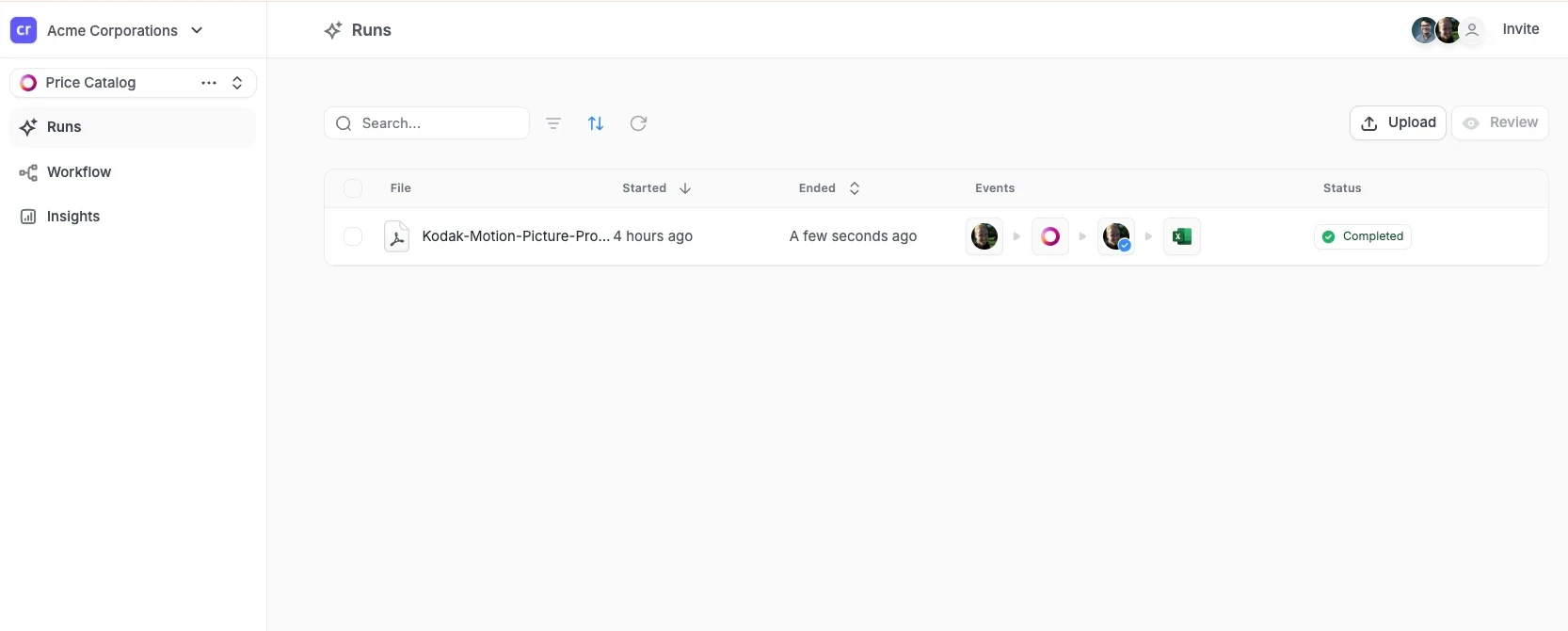Viewport: 1568px width, 631px height.
Task: Click the second member avatar in header
Action: click(x=1448, y=30)
